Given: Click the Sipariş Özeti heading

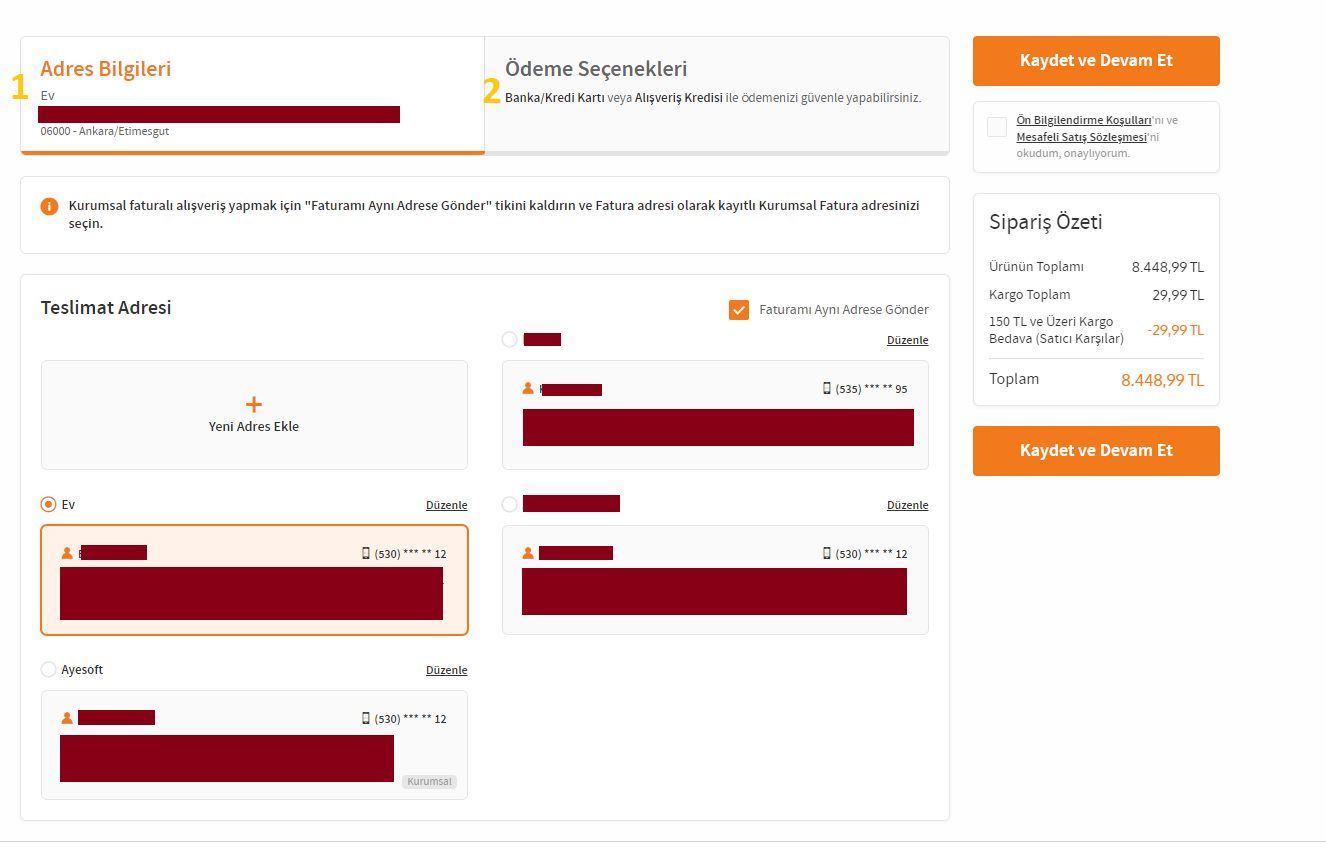Looking at the screenshot, I should (1046, 222).
